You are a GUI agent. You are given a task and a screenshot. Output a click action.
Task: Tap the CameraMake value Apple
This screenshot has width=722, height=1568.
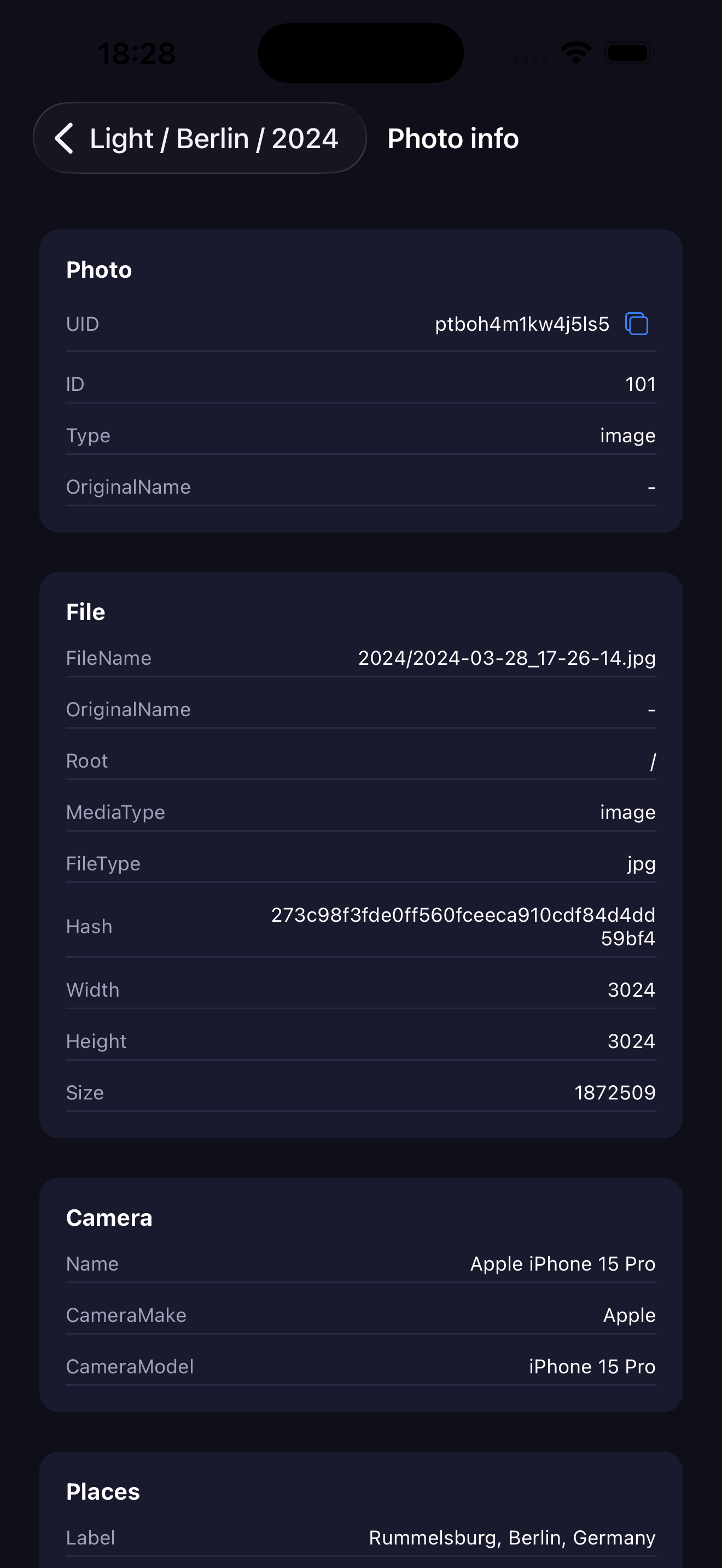click(x=629, y=1315)
